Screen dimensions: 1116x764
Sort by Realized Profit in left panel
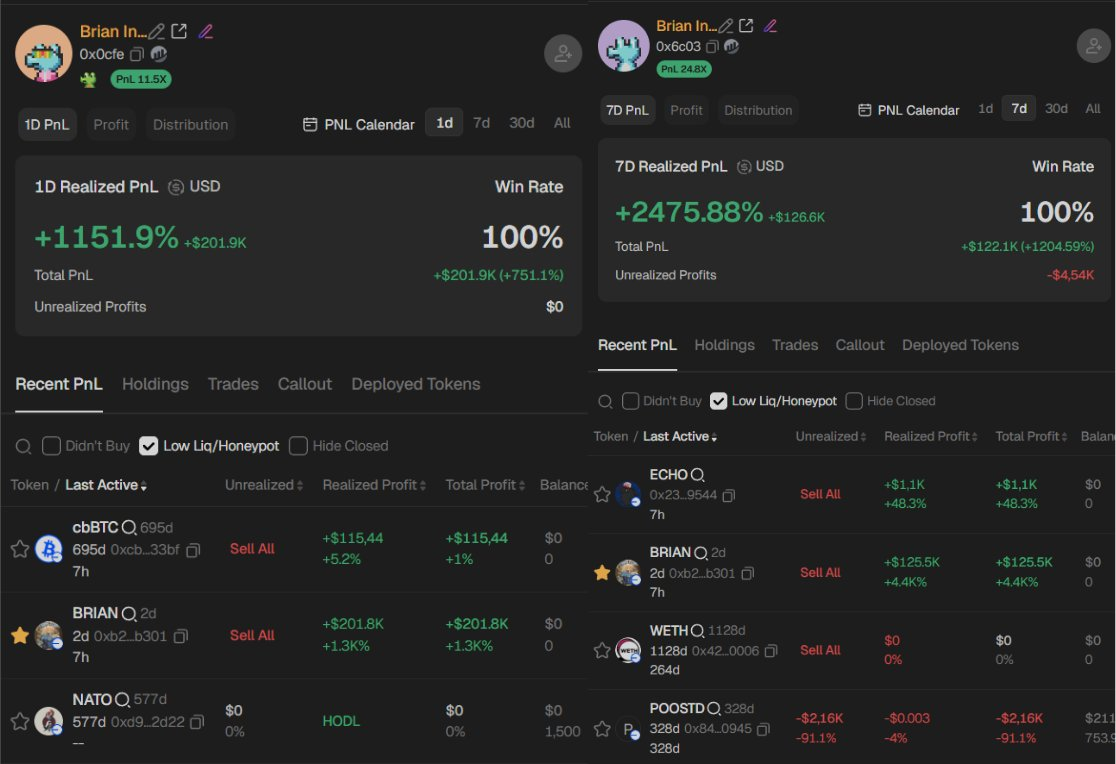(x=374, y=485)
